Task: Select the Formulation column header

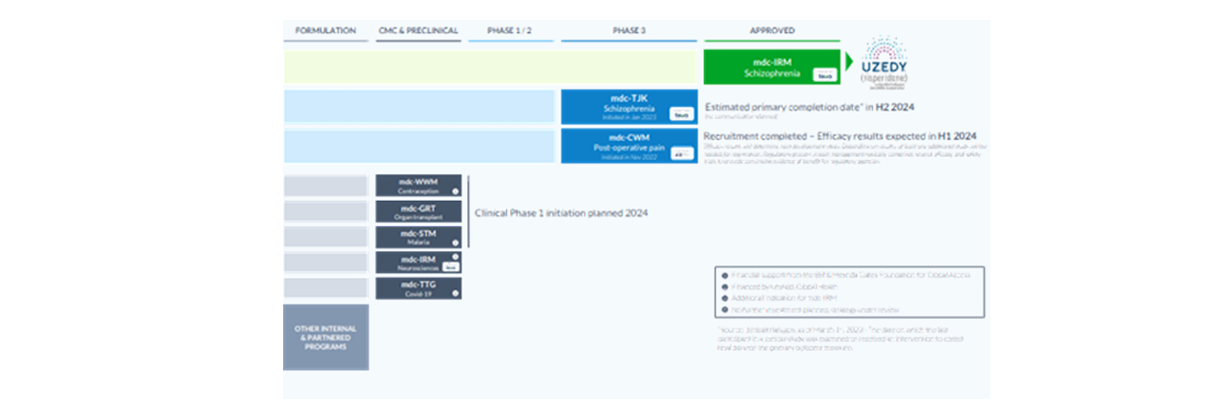Action: (x=325, y=31)
